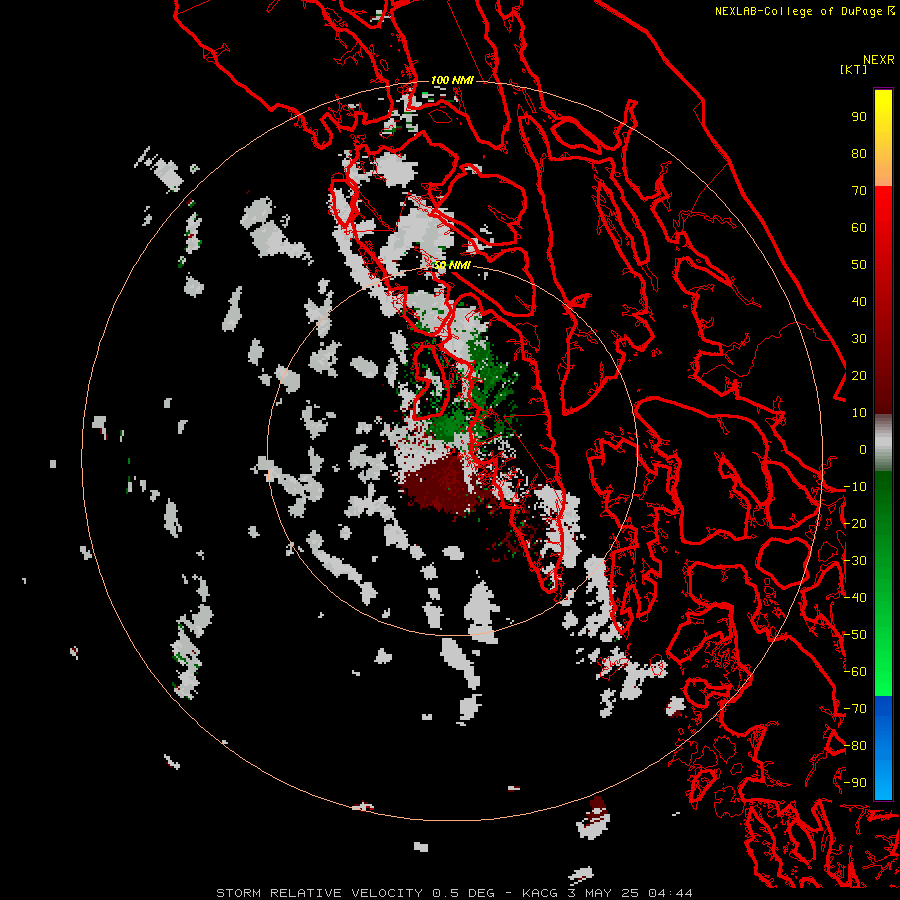Viewport: 900px width, 900px height.
Task: Click the 100 NMI range ring label
Action: (x=452, y=80)
